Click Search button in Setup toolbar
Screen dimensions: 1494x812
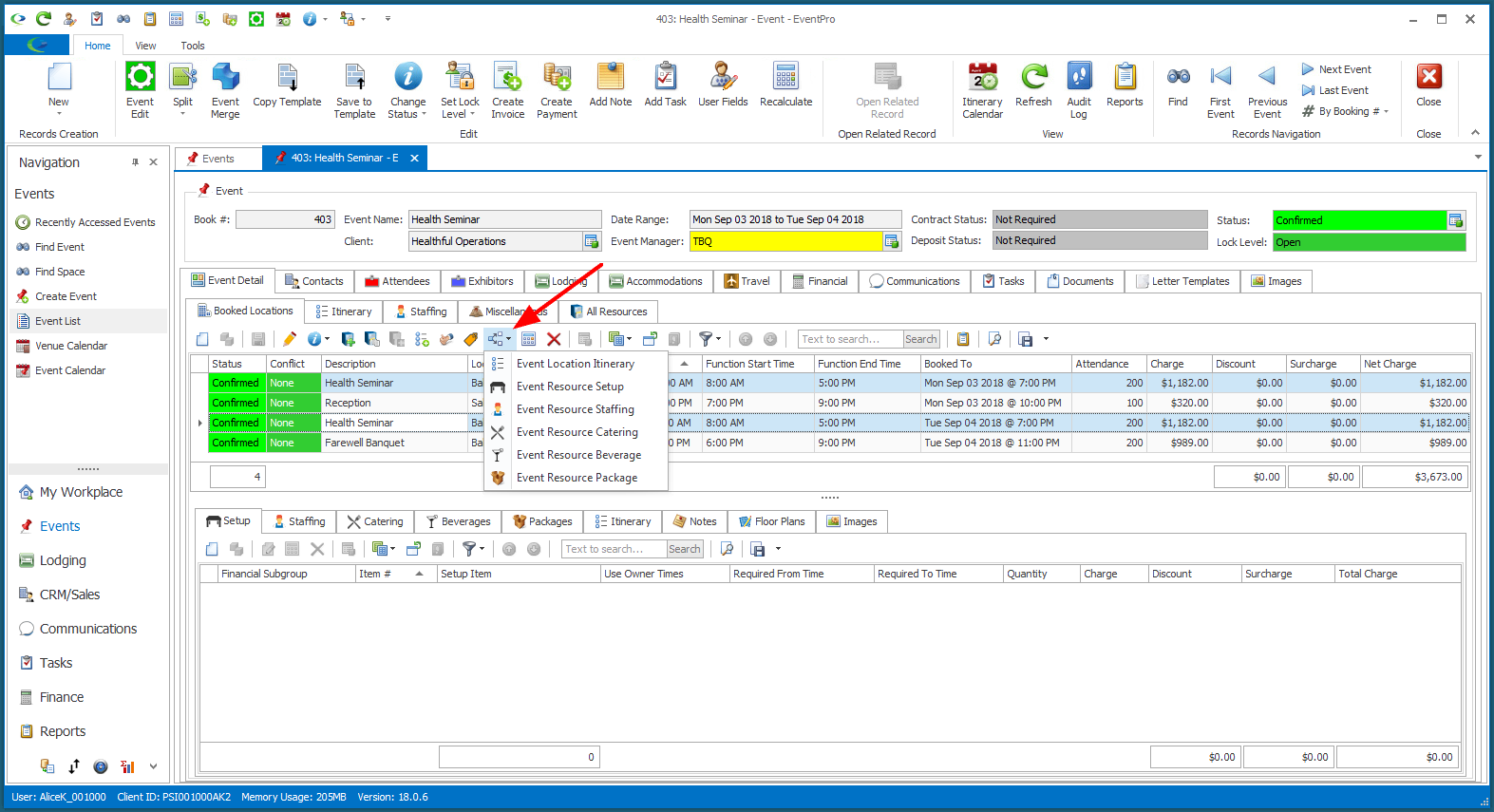tap(684, 549)
